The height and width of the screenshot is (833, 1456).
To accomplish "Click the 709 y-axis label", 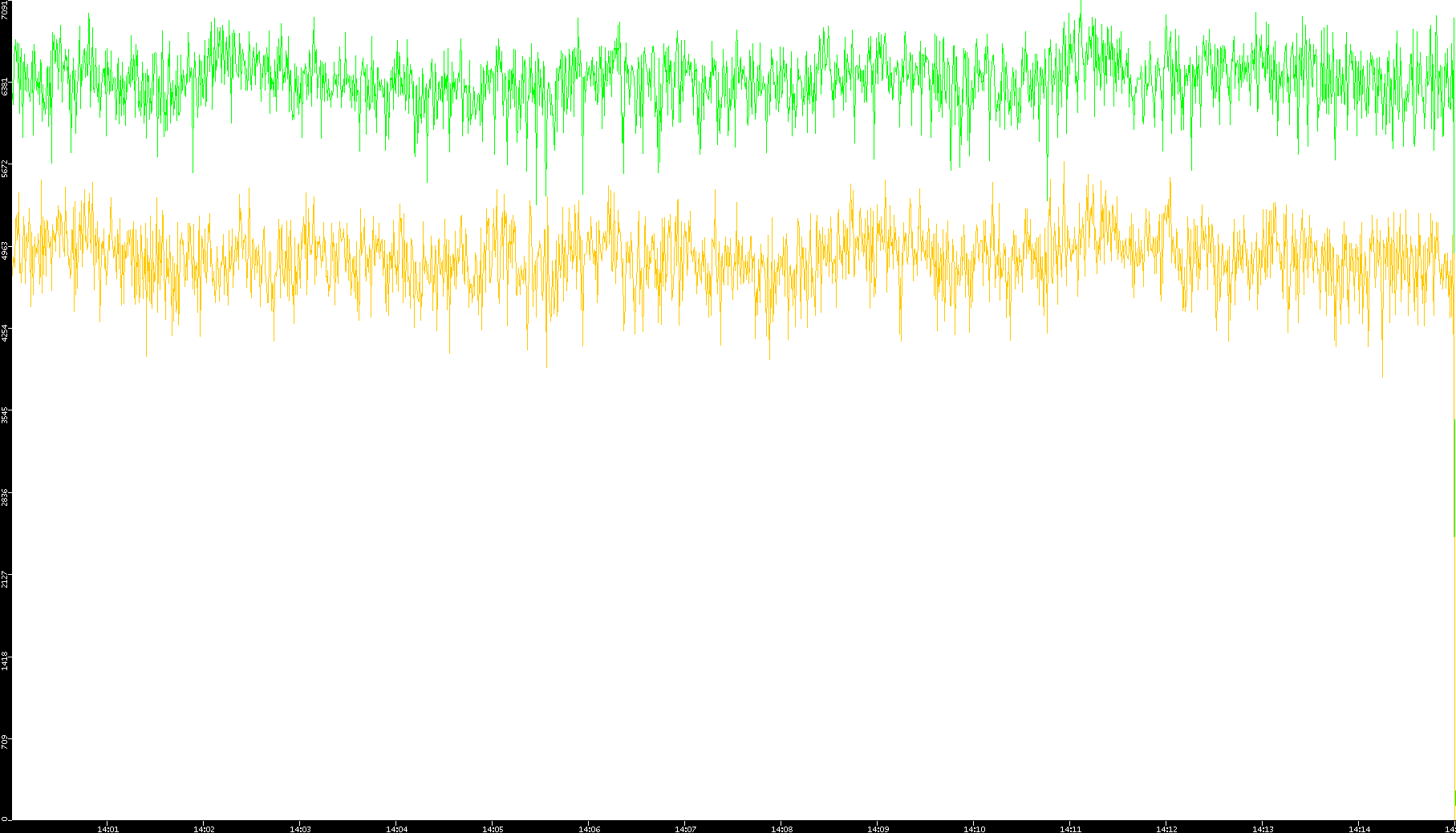I will [6, 741].
